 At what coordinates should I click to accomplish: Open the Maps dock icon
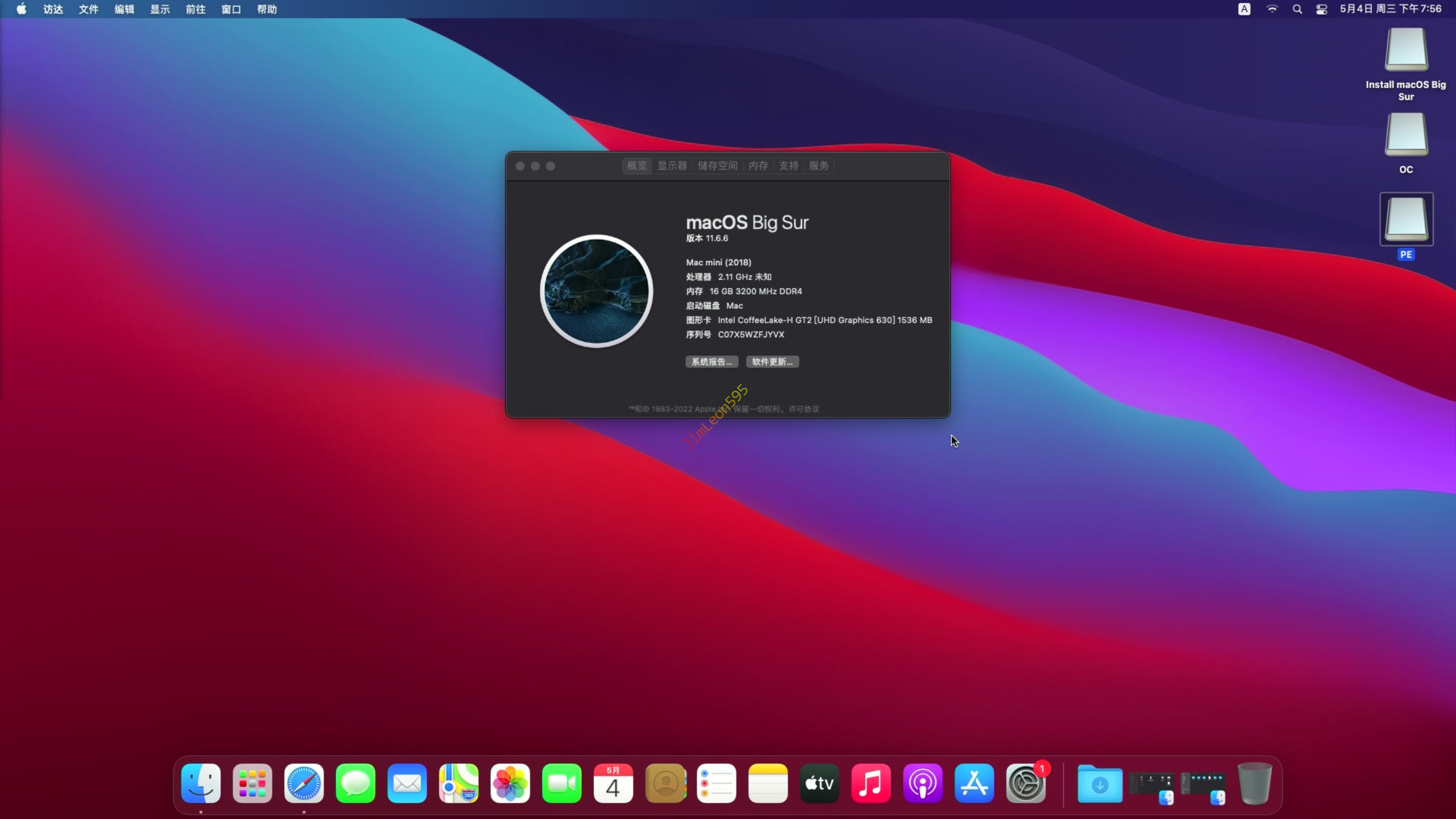[x=458, y=783]
